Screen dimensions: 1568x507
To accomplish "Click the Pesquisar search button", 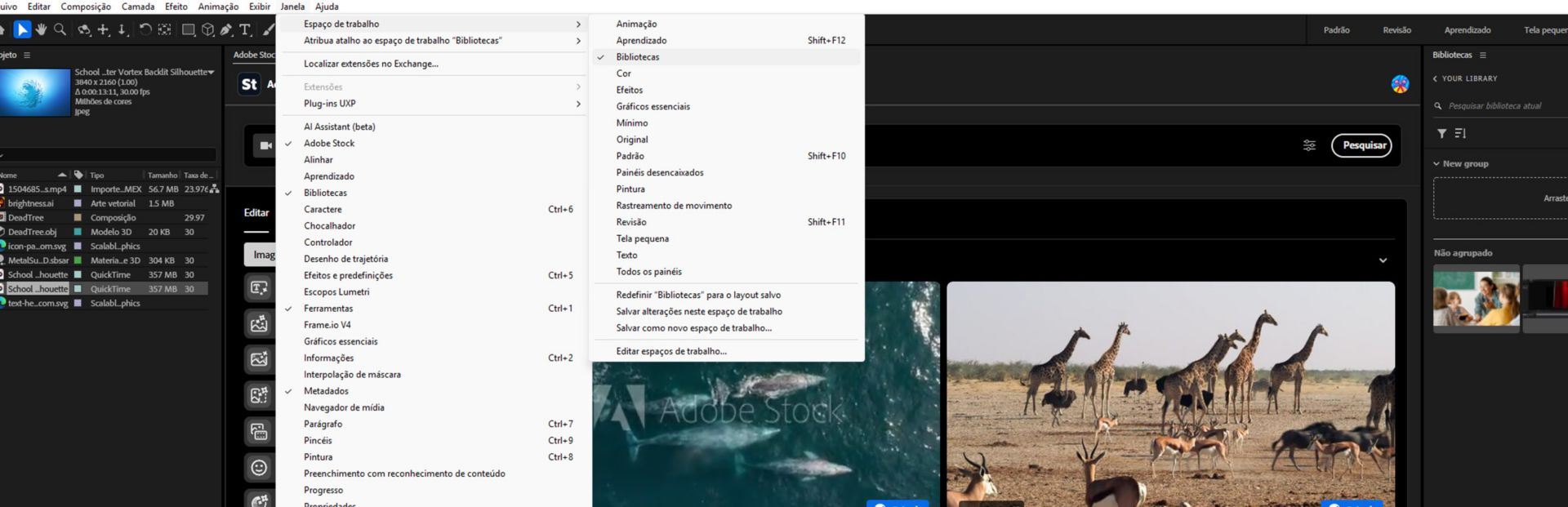I will click(x=1361, y=145).
